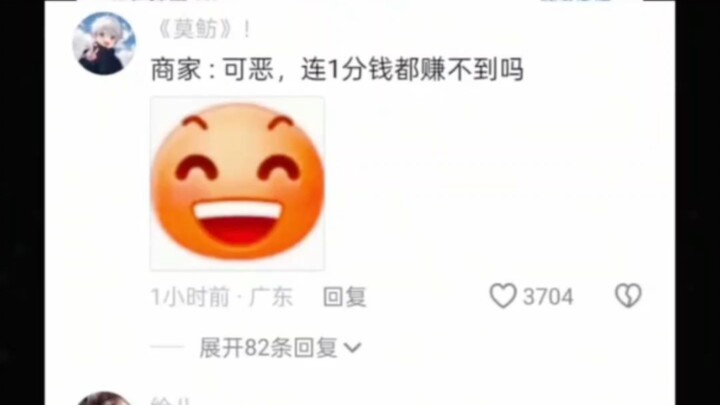Click the cut-off text at the top right

577,1
